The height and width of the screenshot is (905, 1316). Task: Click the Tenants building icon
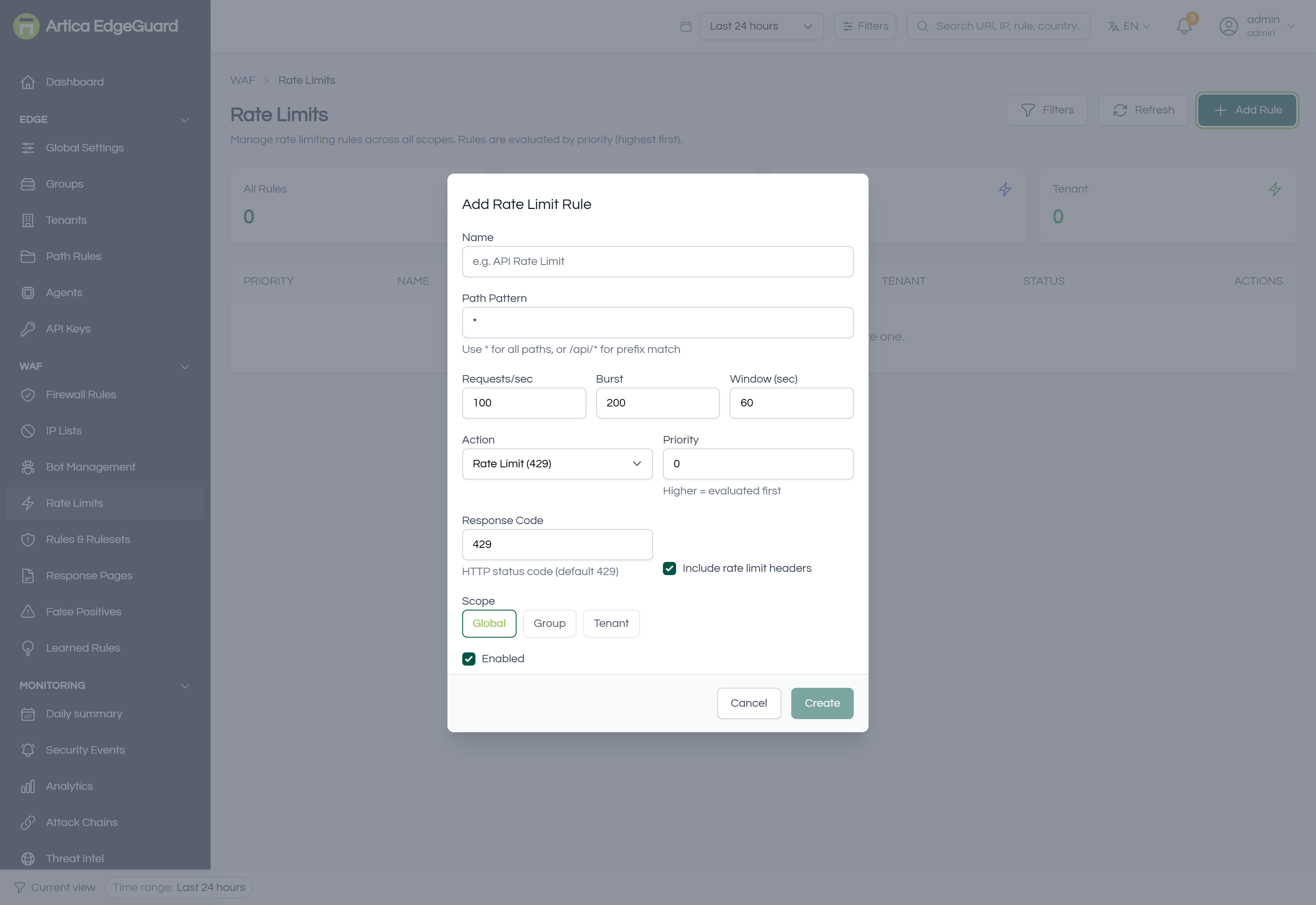pos(28,220)
